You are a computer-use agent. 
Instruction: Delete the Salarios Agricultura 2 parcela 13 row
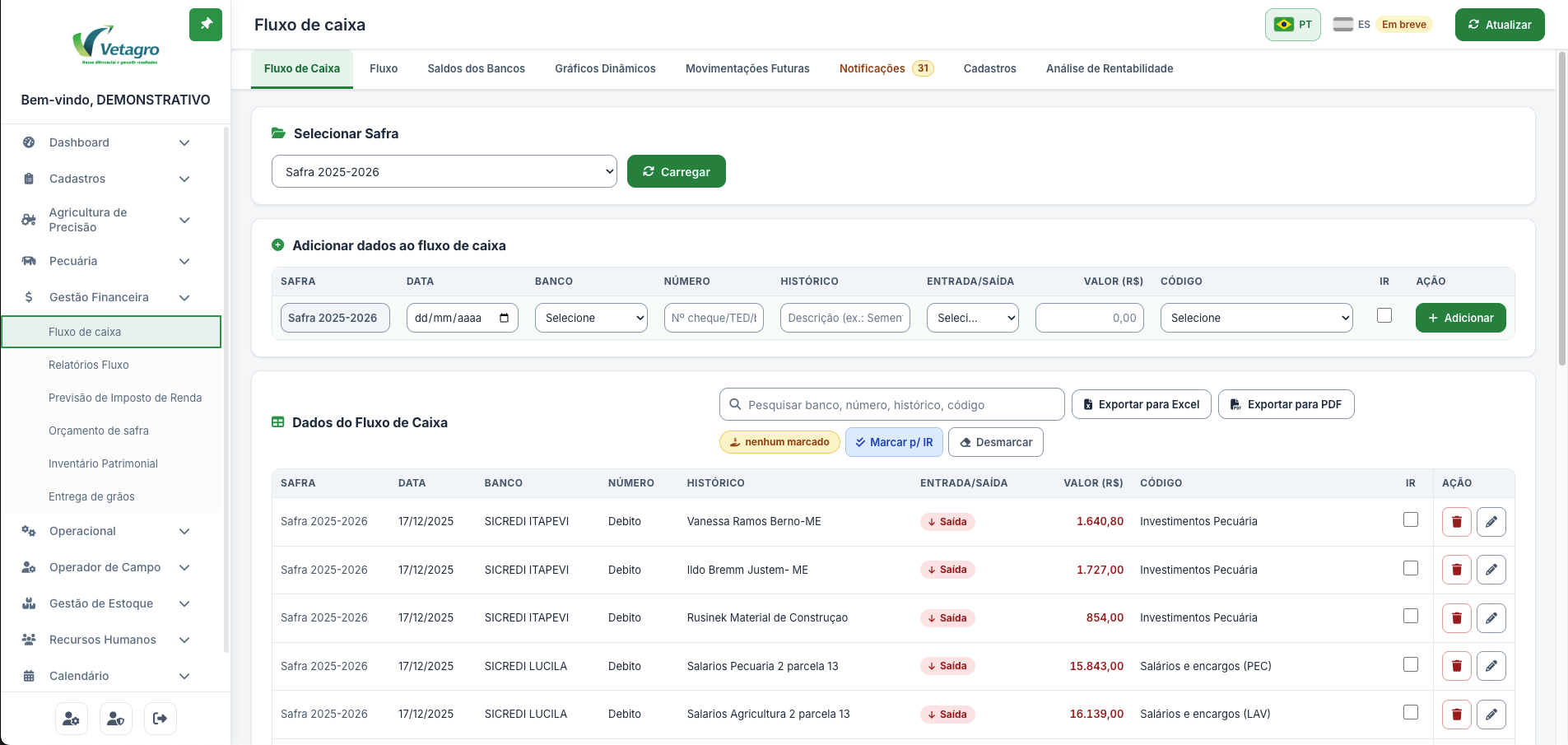pyautogui.click(x=1456, y=715)
